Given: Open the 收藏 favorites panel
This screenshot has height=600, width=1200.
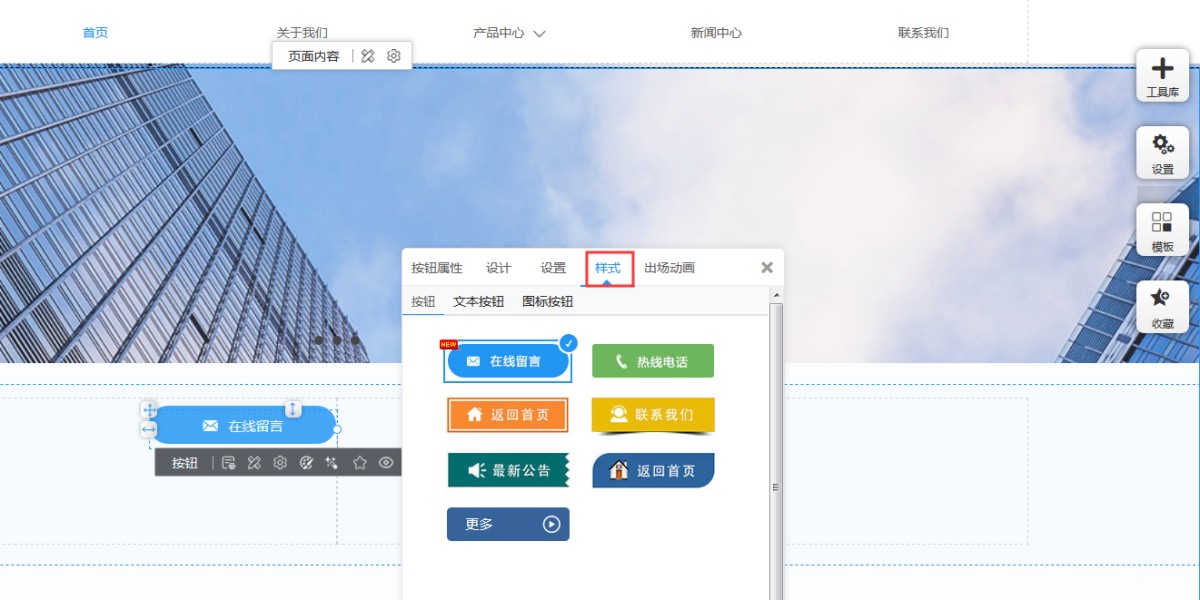Looking at the screenshot, I should click(x=1162, y=307).
